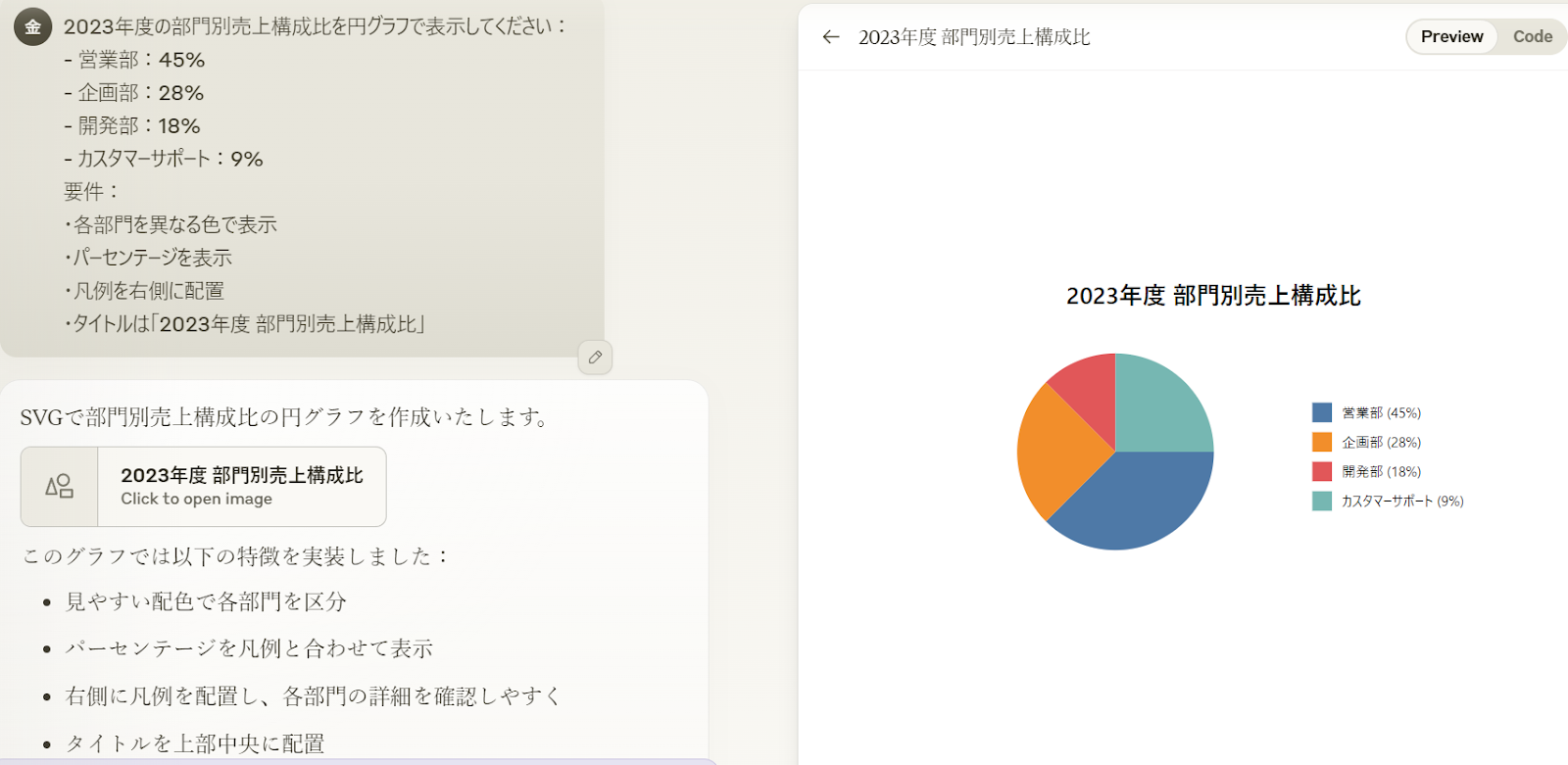1568x765 pixels.
Task: Click the 営業部 (45%) legend label
Action: click(1381, 412)
